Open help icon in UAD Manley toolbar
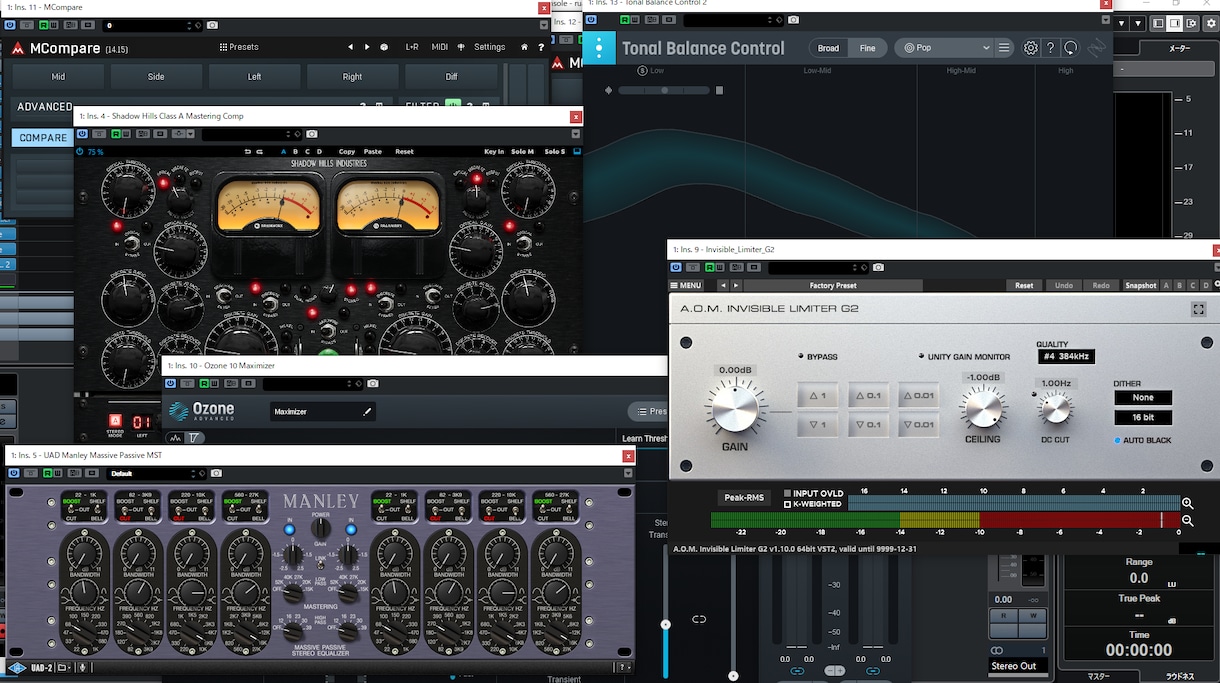The height and width of the screenshot is (683, 1220). click(x=623, y=667)
